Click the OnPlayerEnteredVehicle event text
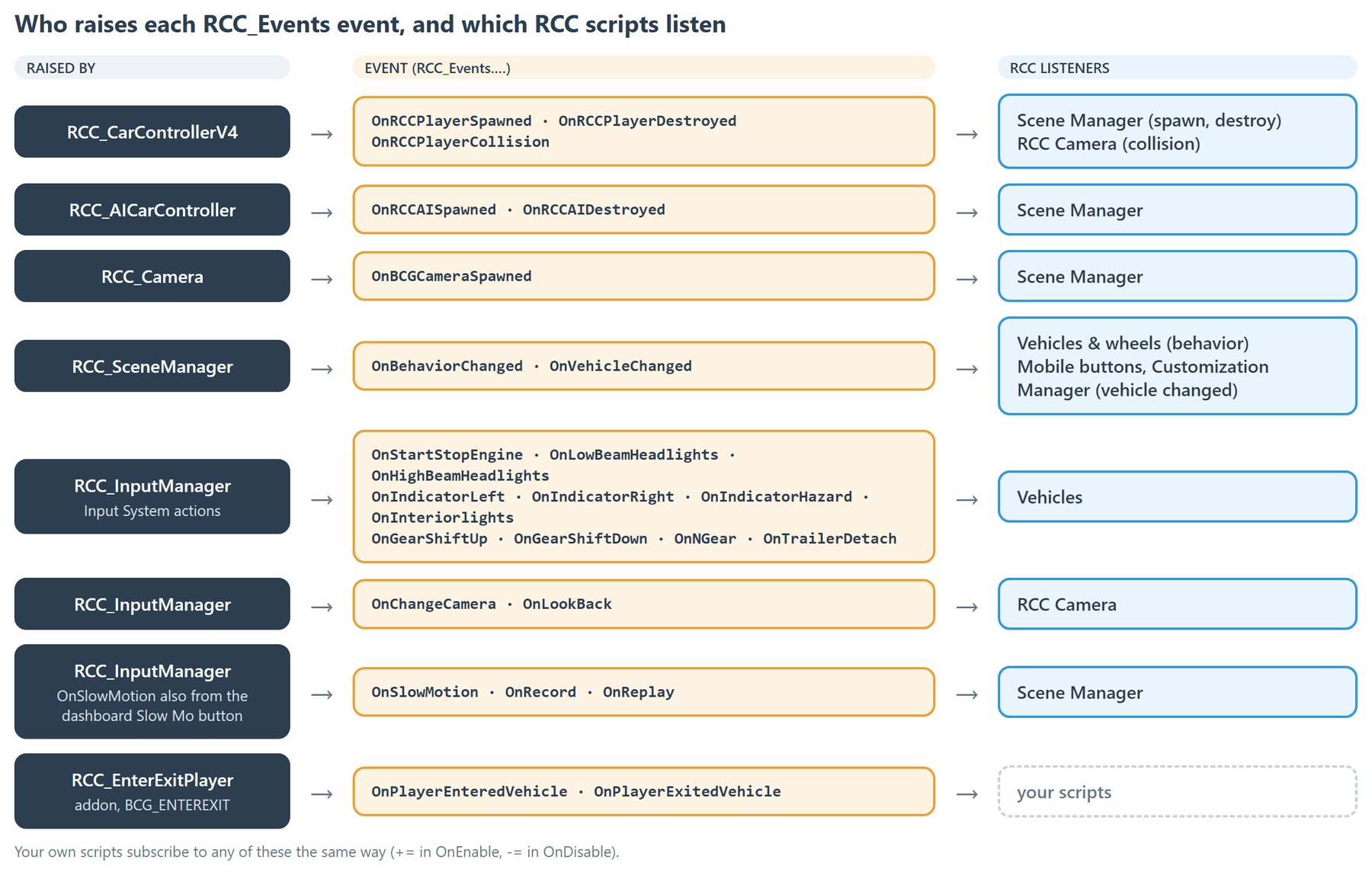 point(470,791)
